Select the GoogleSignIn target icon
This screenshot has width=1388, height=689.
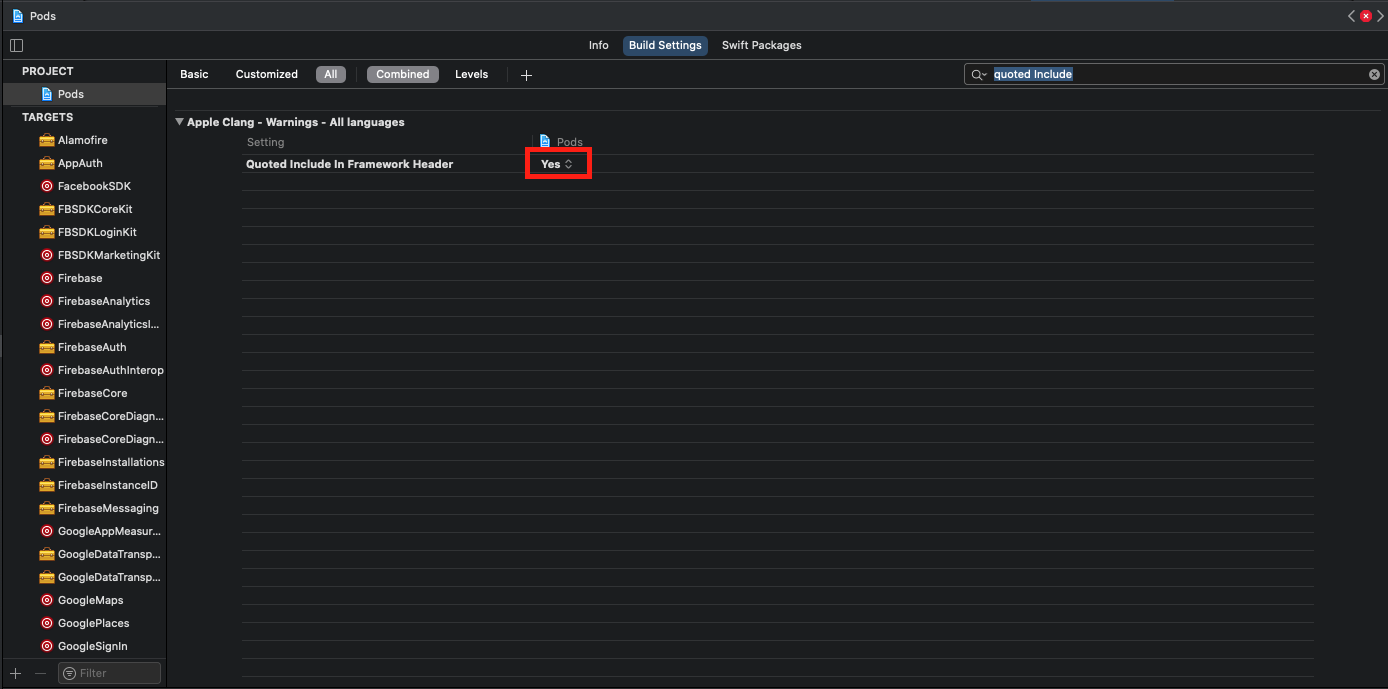[x=46, y=647]
